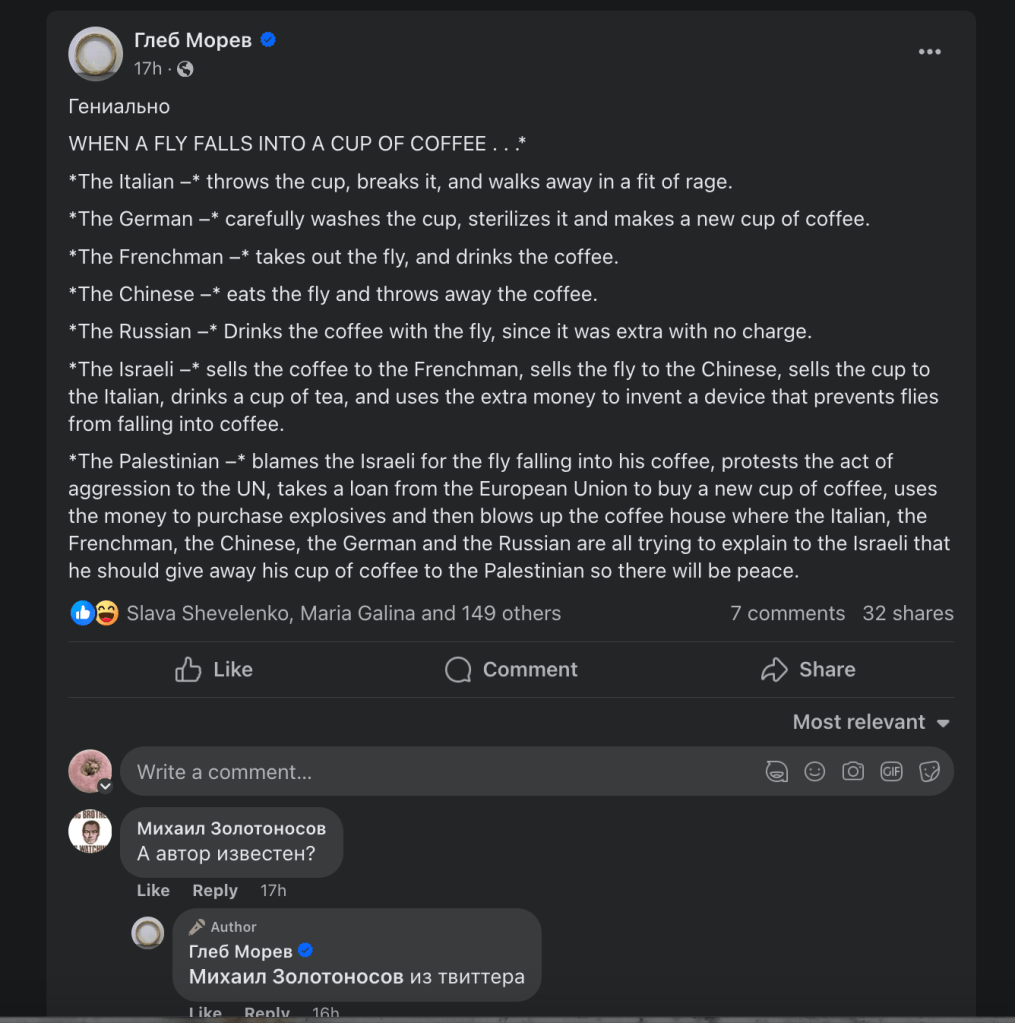View the 32 shares list
The width and height of the screenshot is (1015, 1023).
(908, 613)
